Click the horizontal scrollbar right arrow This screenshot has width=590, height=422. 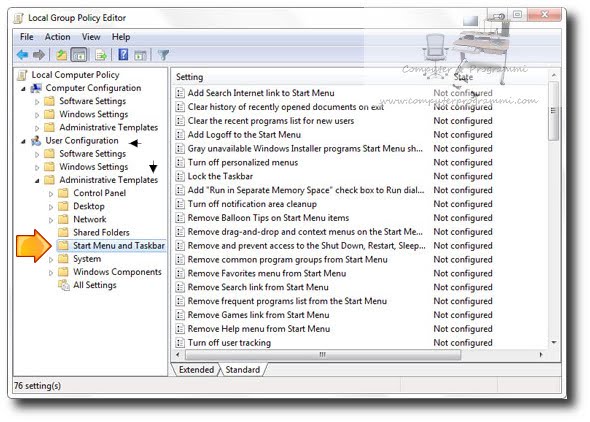pyautogui.click(x=541, y=355)
